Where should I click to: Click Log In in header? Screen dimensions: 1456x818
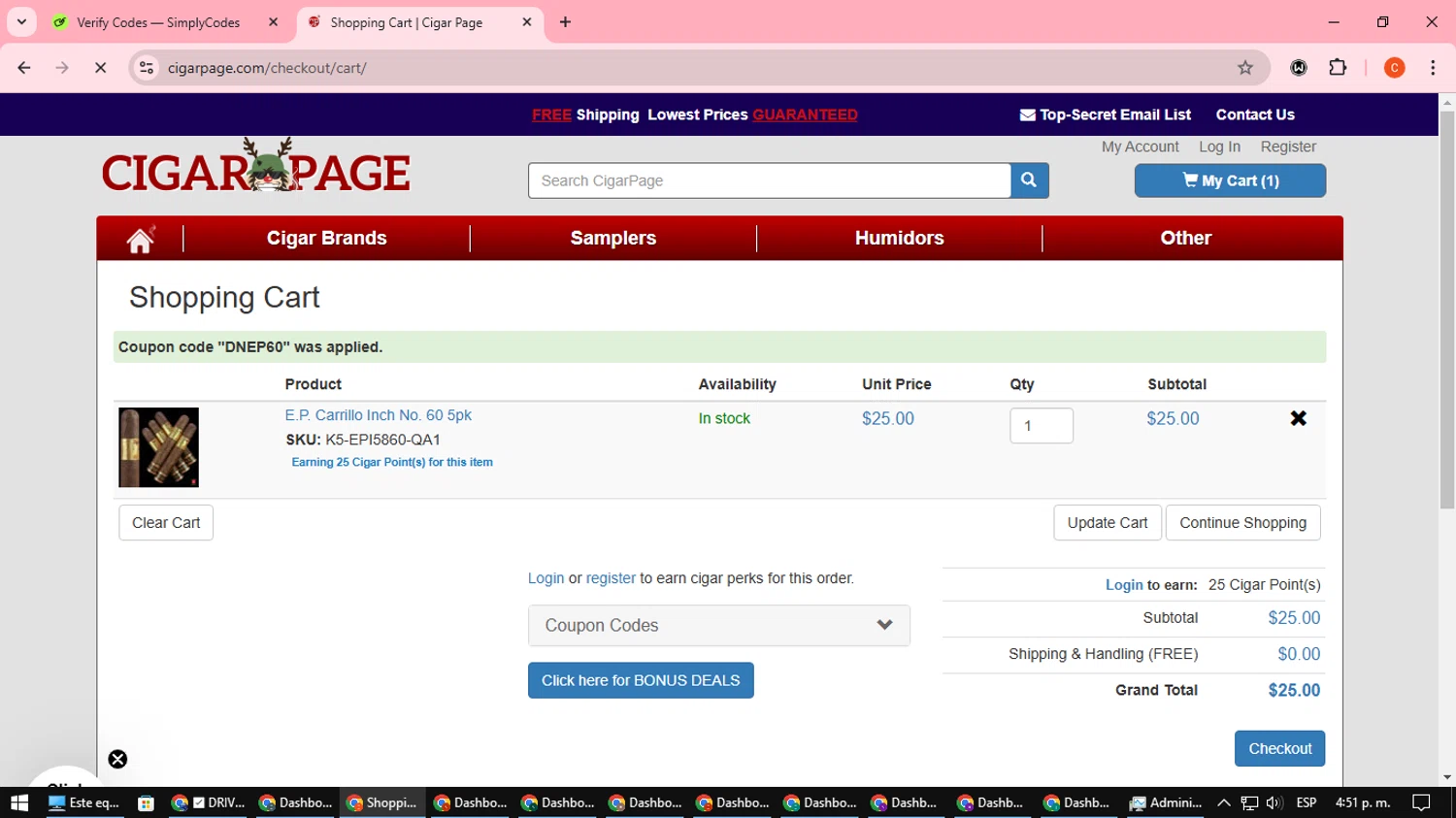pyautogui.click(x=1219, y=147)
